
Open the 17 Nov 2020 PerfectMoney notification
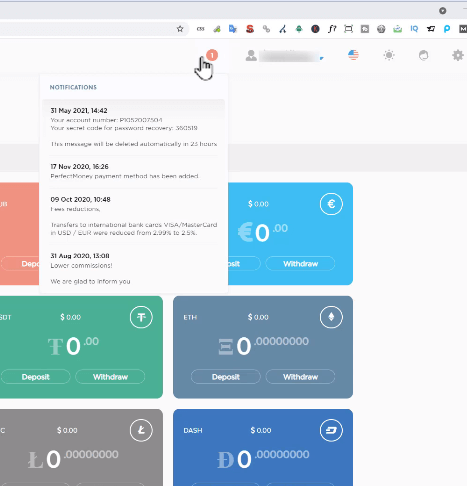(x=134, y=171)
